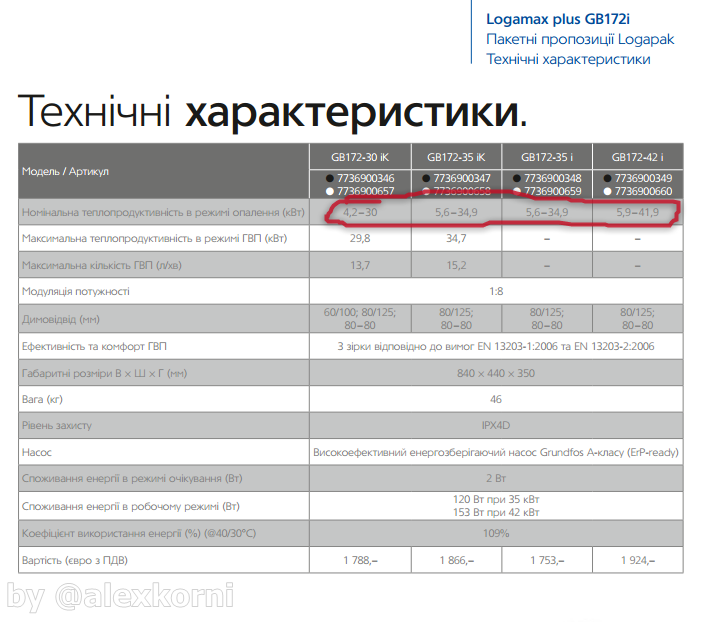Click the efficiency value 109%

496,534
